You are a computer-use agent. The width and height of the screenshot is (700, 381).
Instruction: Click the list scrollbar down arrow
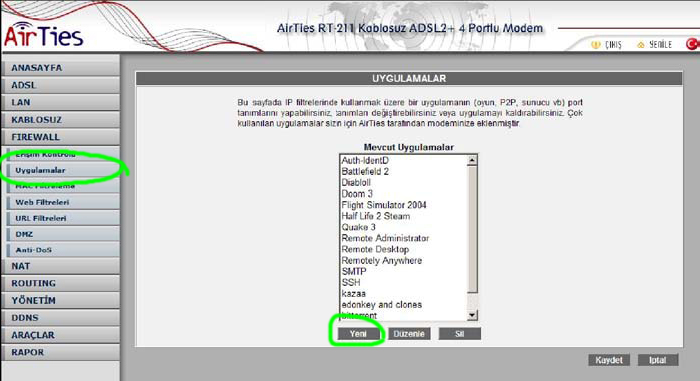(472, 315)
